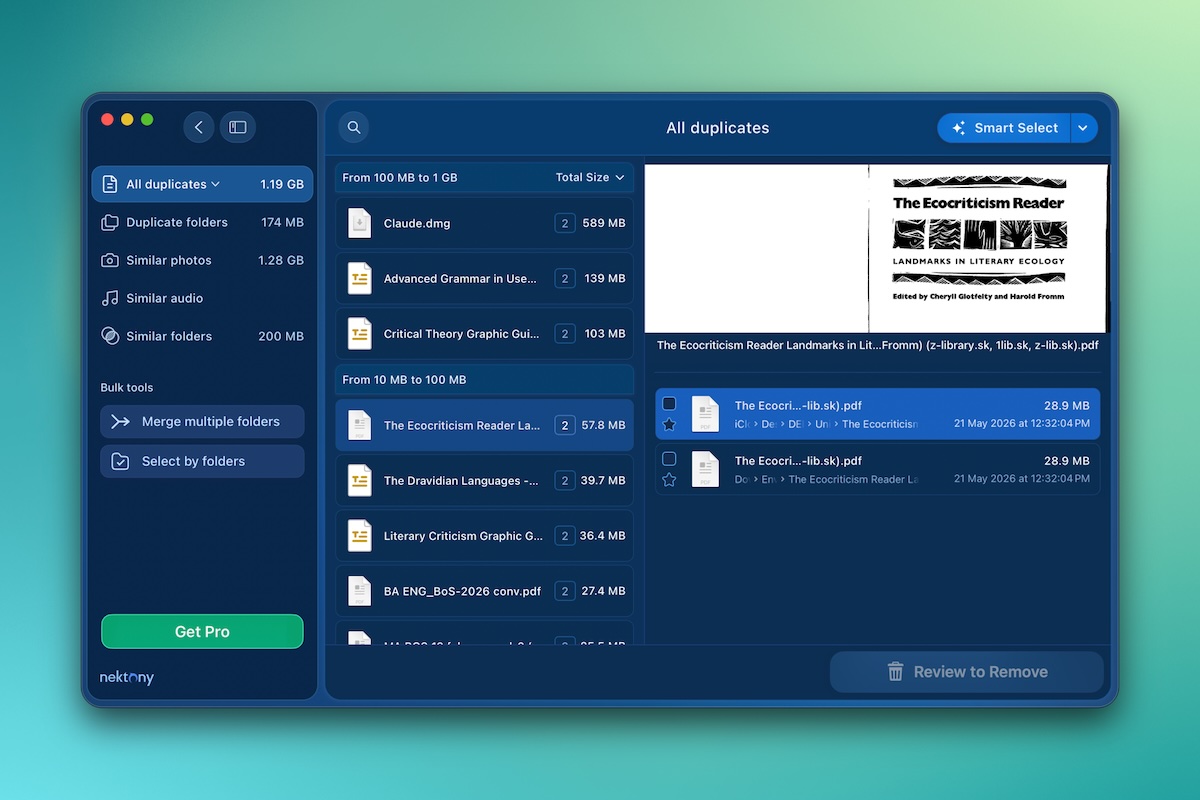
Task: Open Duplicate folders category
Action: click(x=202, y=222)
